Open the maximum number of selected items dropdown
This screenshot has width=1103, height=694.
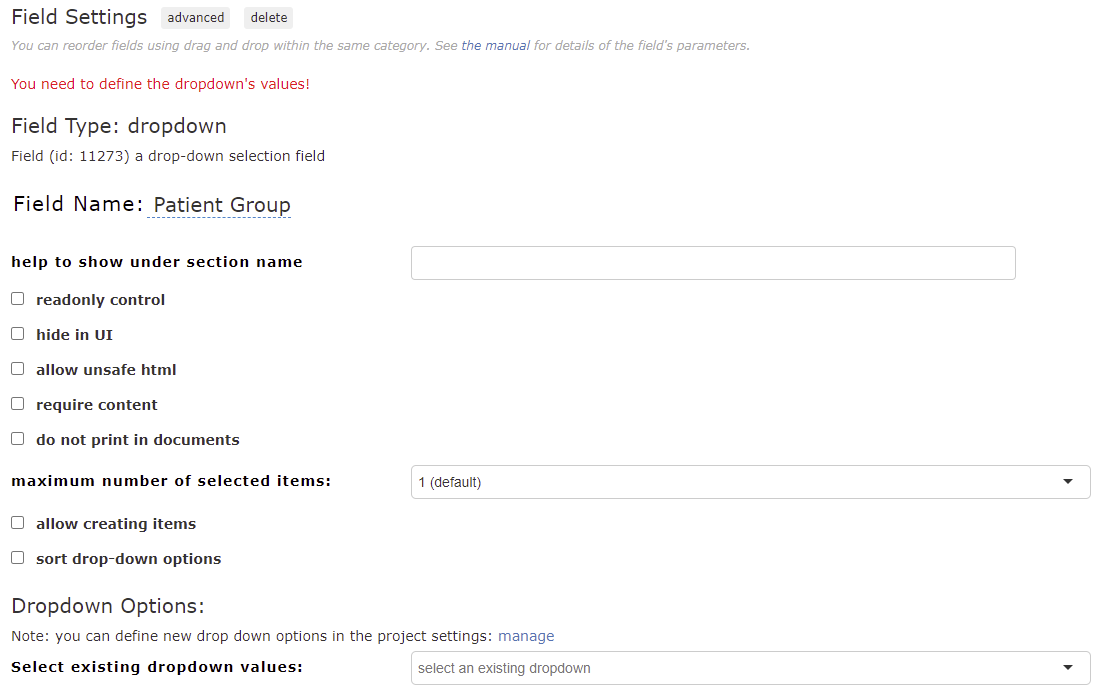751,482
